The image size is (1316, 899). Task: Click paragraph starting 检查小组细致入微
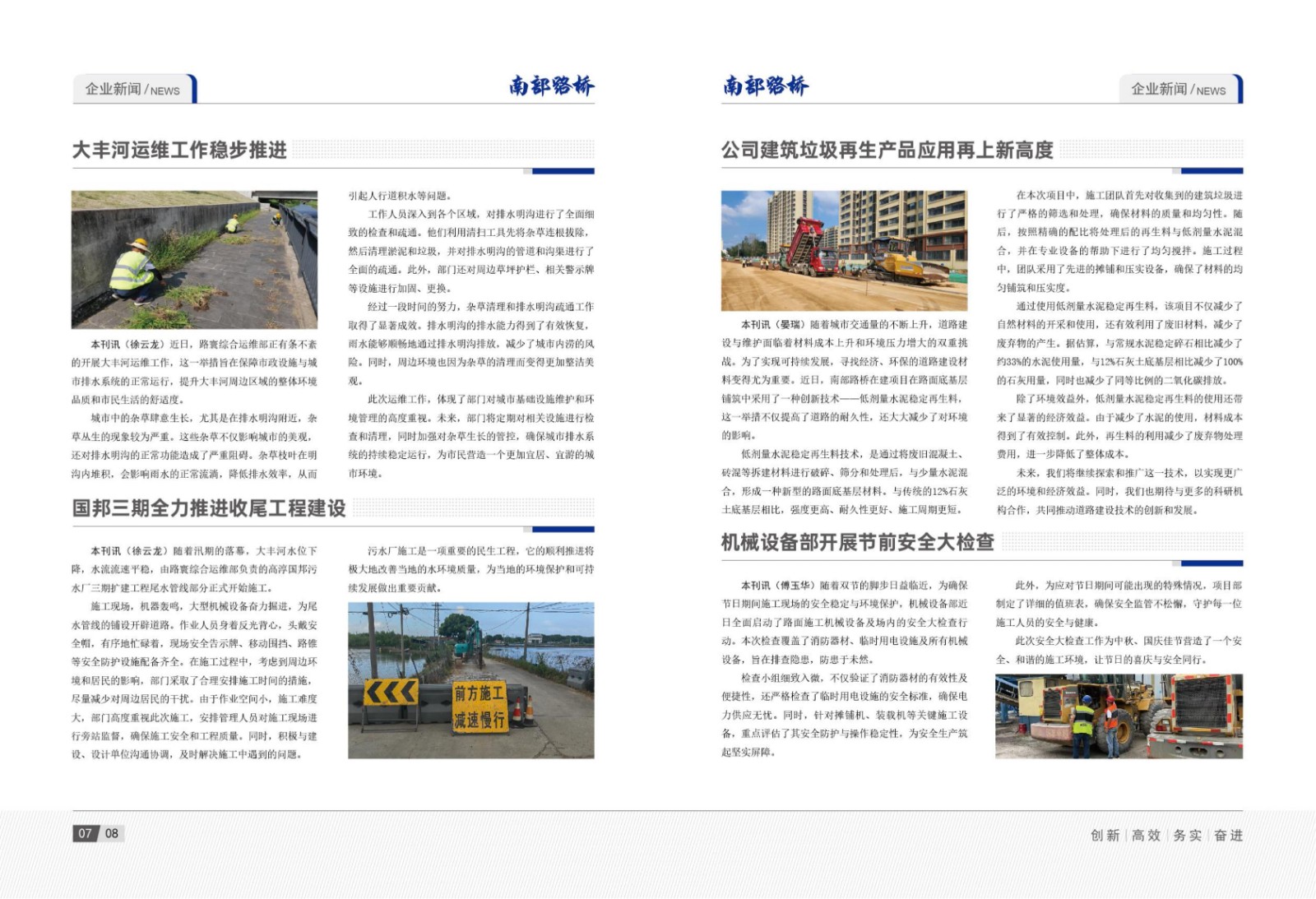(x=844, y=715)
